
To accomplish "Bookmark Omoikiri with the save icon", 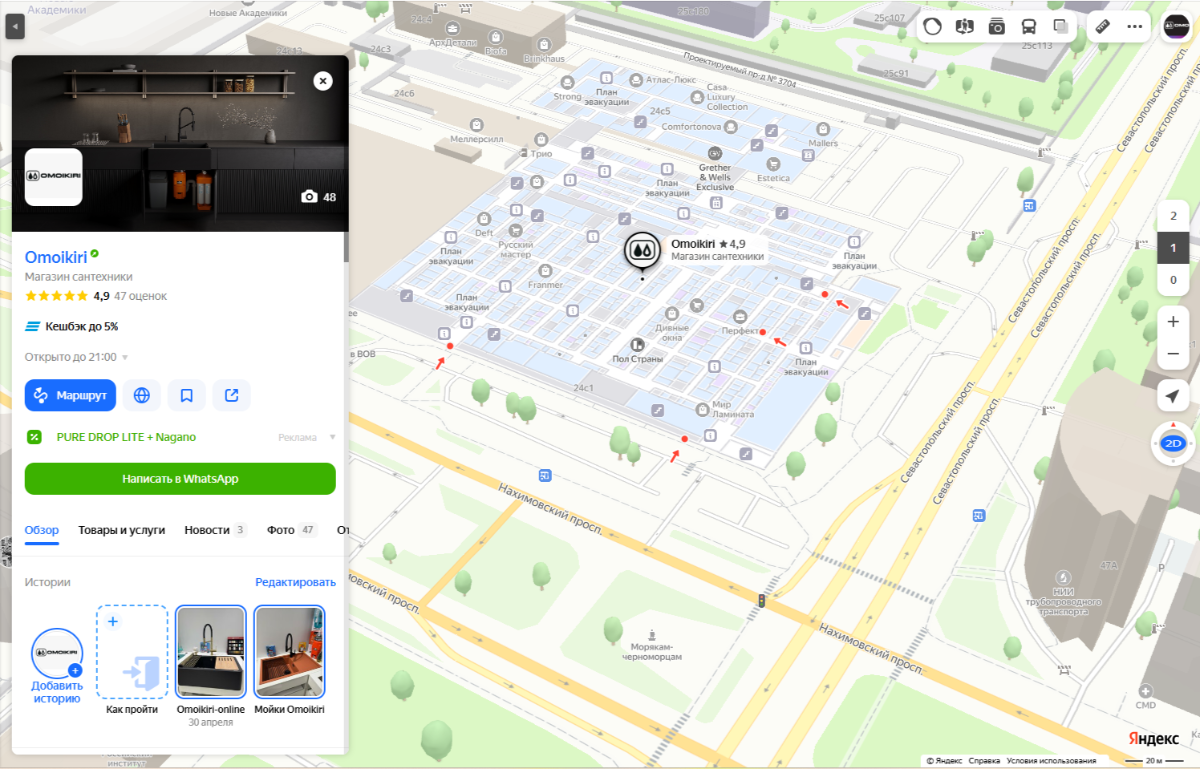I will 187,395.
